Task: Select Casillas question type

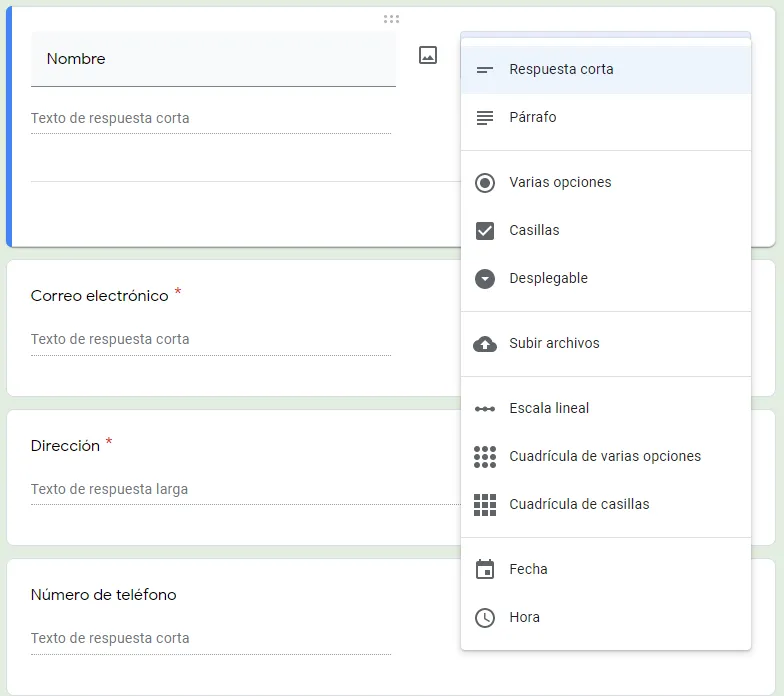Action: pyautogui.click(x=606, y=230)
